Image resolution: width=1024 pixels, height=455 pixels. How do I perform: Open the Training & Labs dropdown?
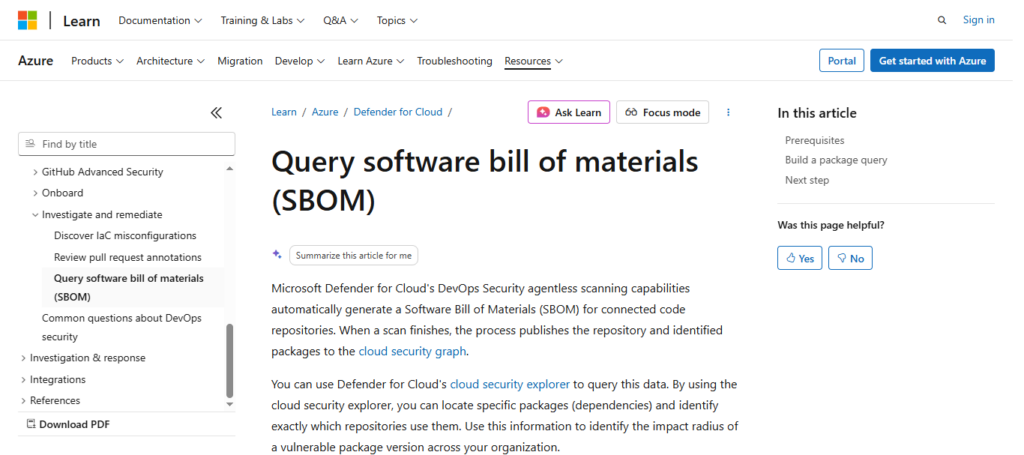263,20
